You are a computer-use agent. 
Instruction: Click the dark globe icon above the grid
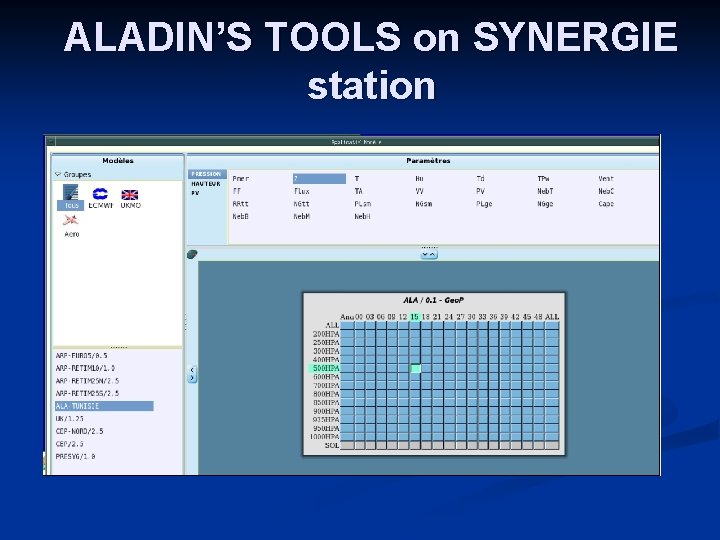click(192, 254)
